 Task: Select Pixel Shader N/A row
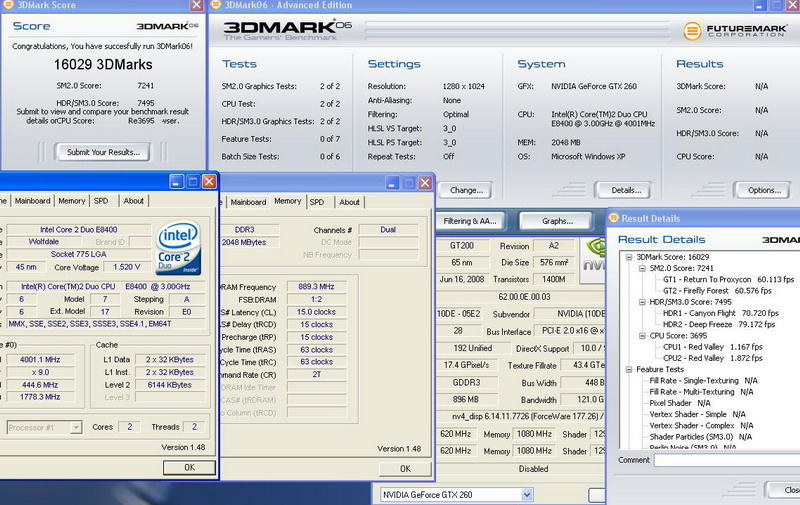pyautogui.click(x=680, y=403)
